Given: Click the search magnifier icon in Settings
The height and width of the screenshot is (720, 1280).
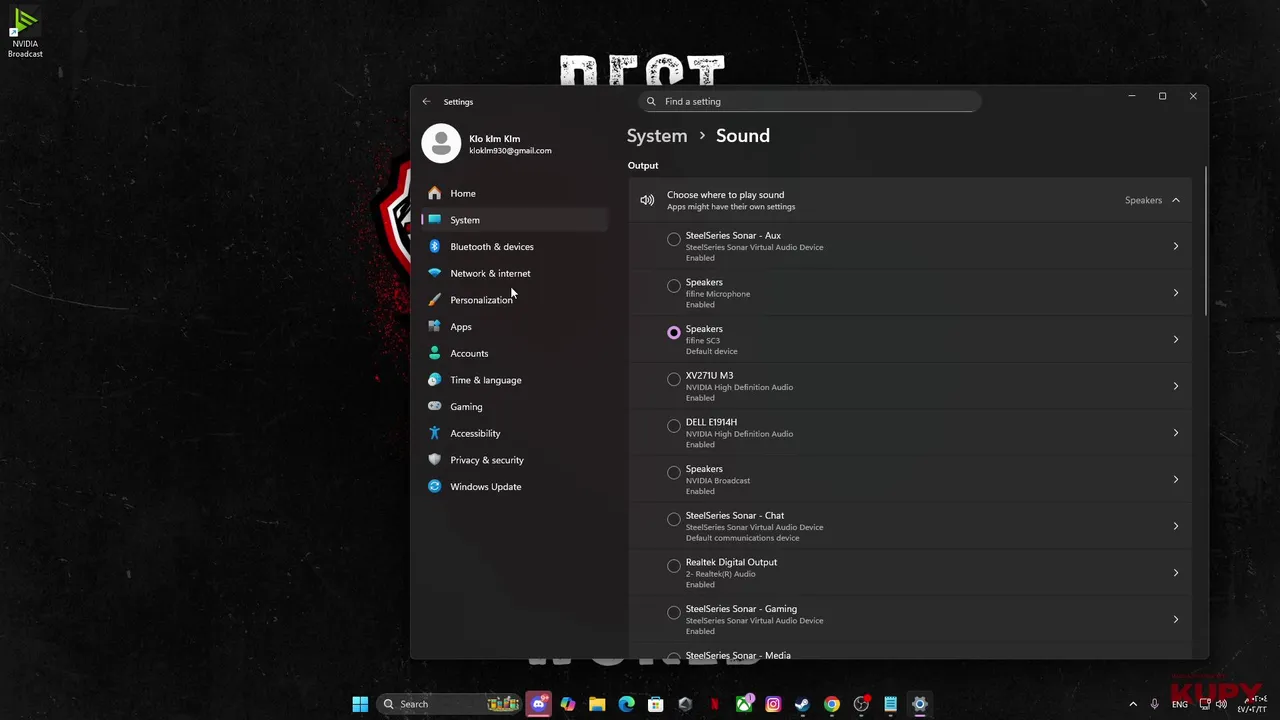Looking at the screenshot, I should click(x=651, y=101).
